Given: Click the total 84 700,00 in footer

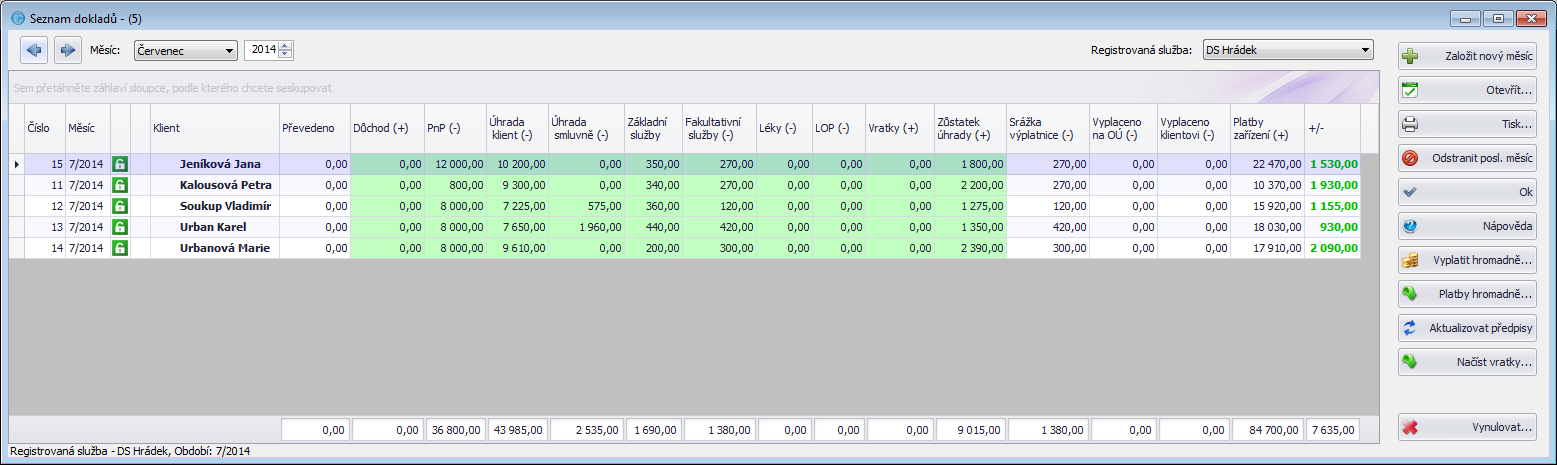Looking at the screenshot, I should (1268, 429).
